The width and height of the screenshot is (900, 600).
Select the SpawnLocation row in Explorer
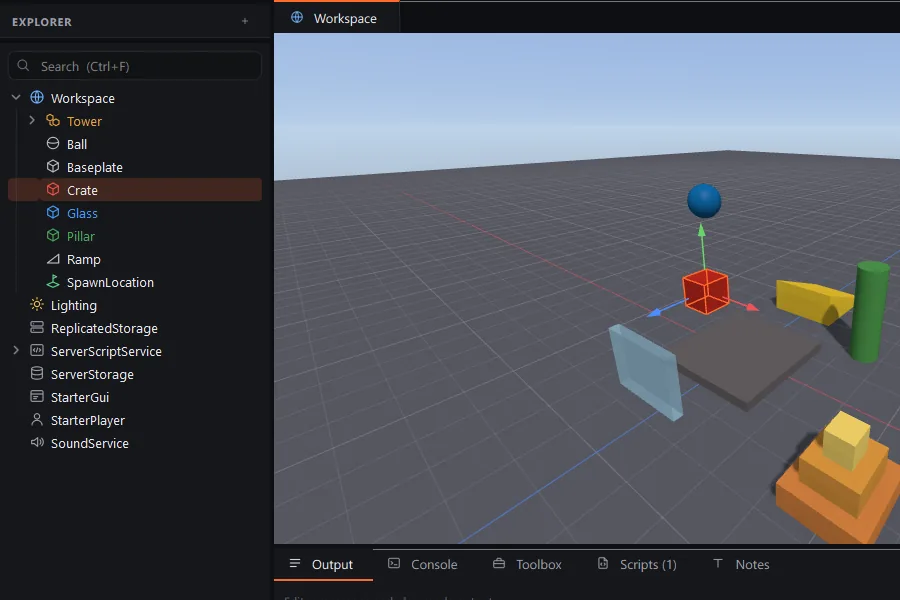pyautogui.click(x=135, y=282)
